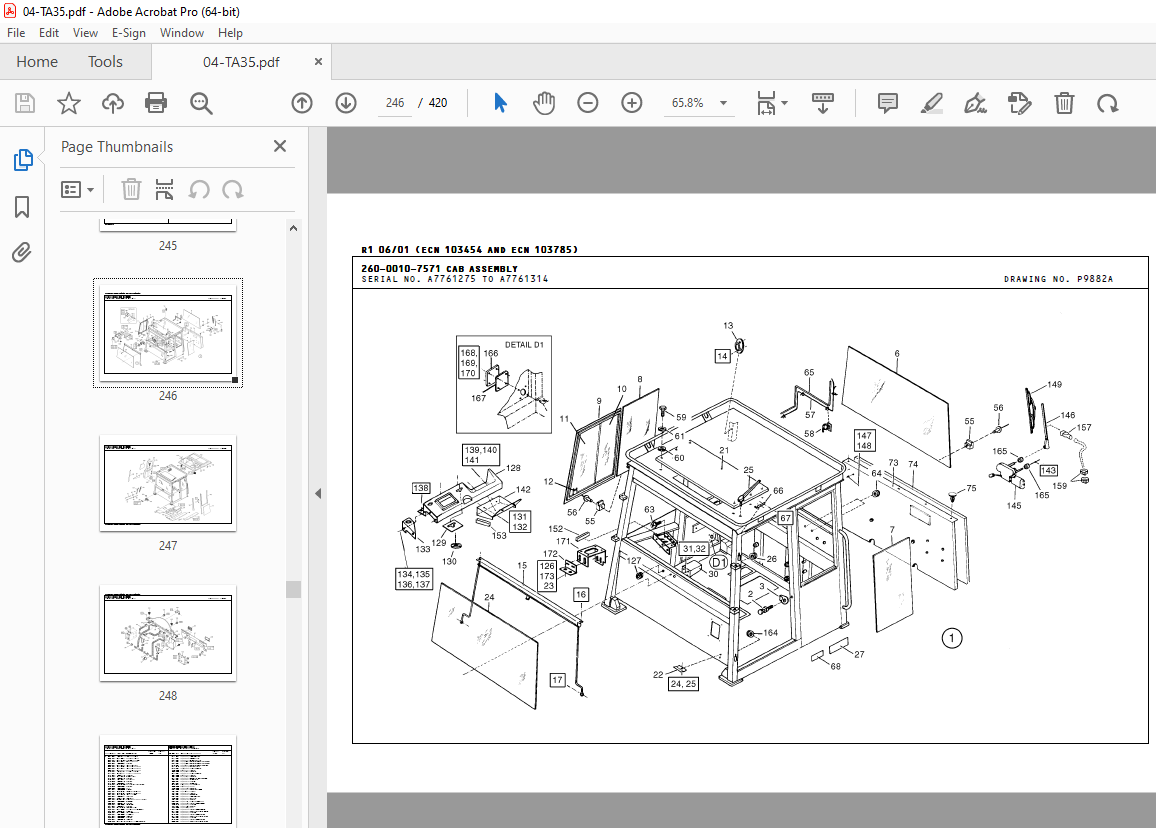Open the Sign document pen tool
The height and width of the screenshot is (828, 1156).
[975, 103]
